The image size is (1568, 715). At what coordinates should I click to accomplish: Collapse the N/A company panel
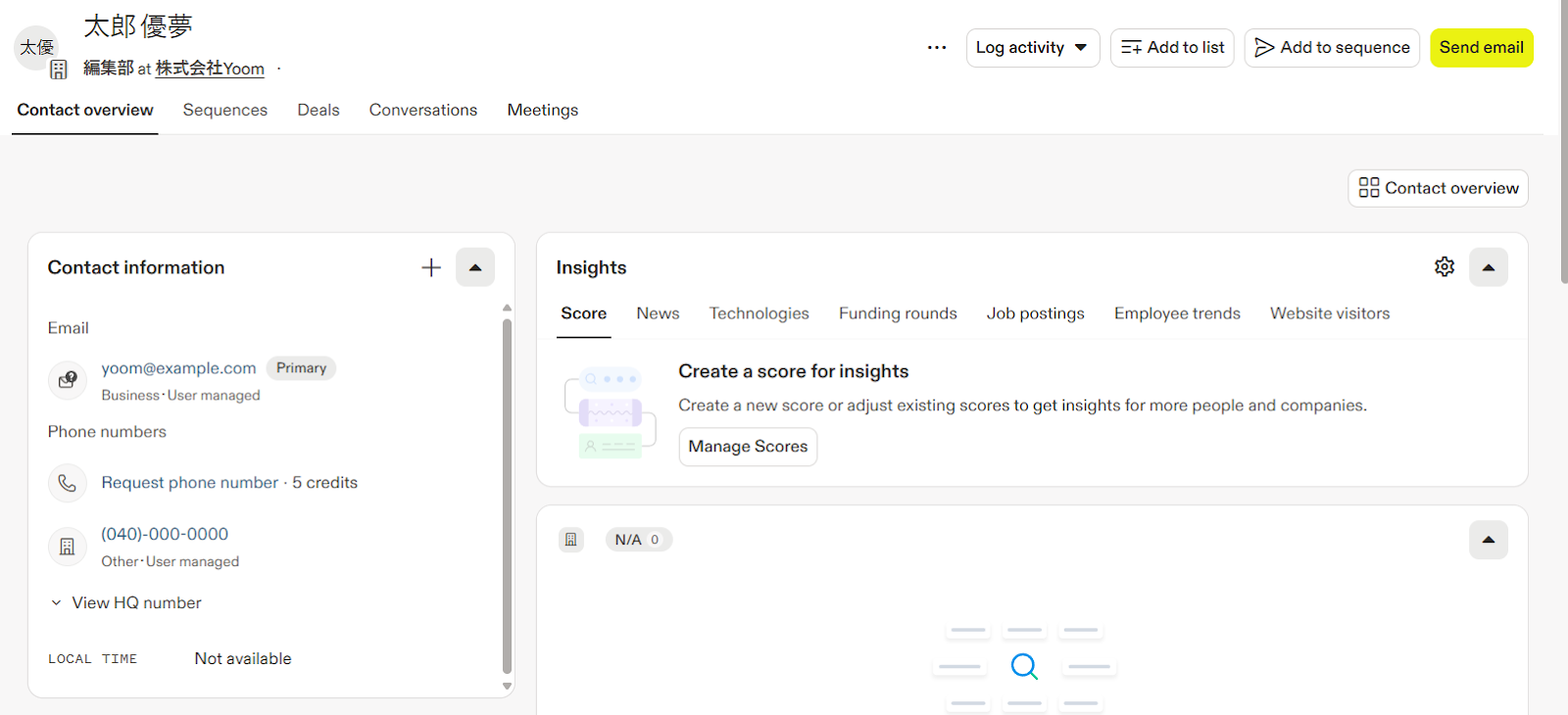(x=1488, y=540)
